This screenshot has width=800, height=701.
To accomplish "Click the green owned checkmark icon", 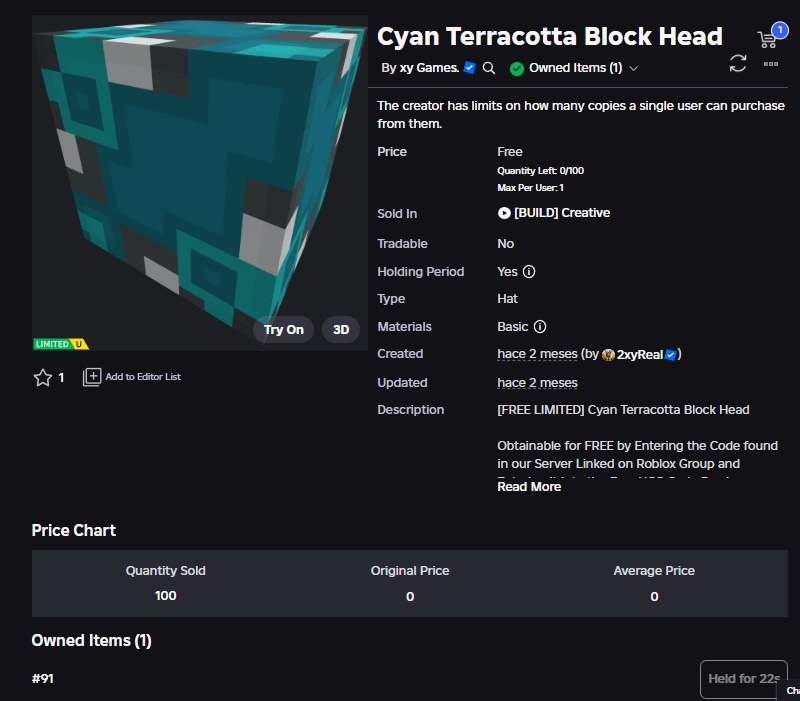I will (x=517, y=68).
